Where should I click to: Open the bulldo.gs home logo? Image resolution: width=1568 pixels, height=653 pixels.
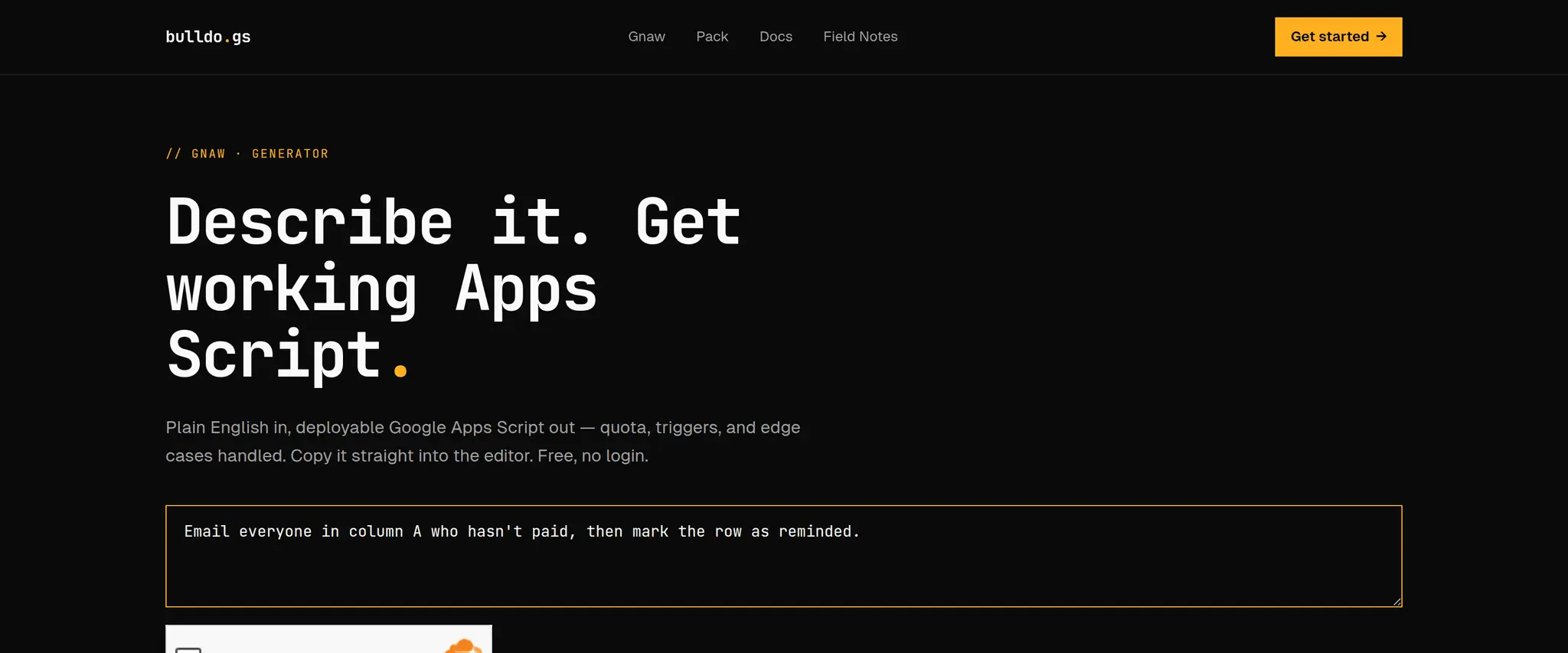[x=208, y=37]
